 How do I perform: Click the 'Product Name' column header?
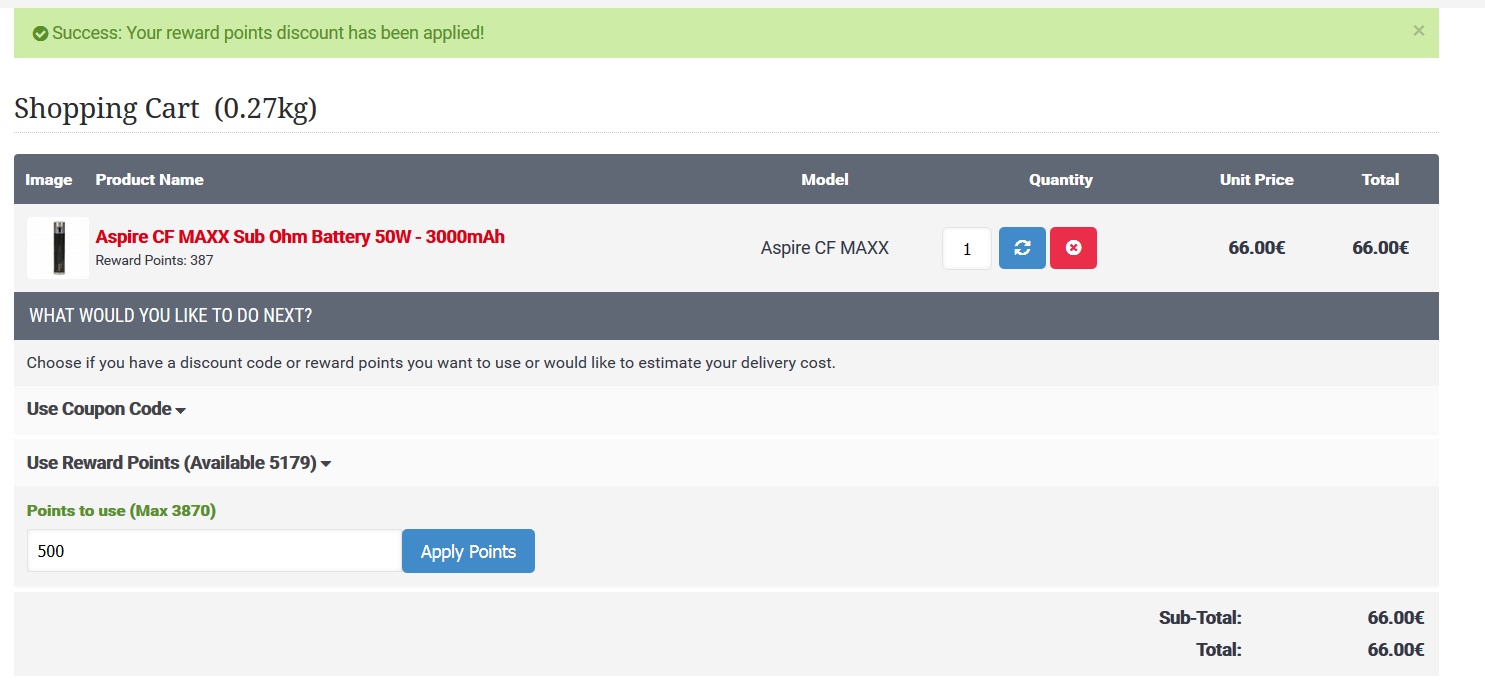pyautogui.click(x=150, y=180)
